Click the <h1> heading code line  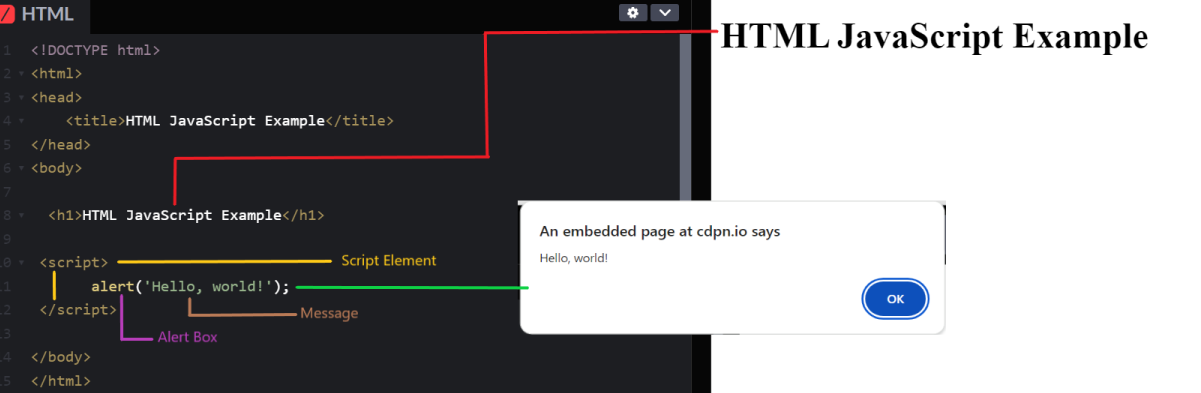186,215
